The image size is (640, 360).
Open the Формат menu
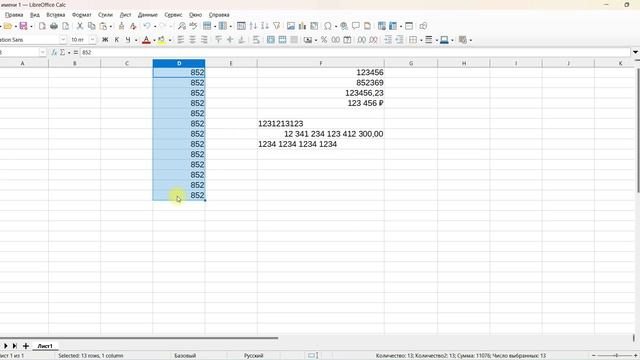tap(82, 15)
